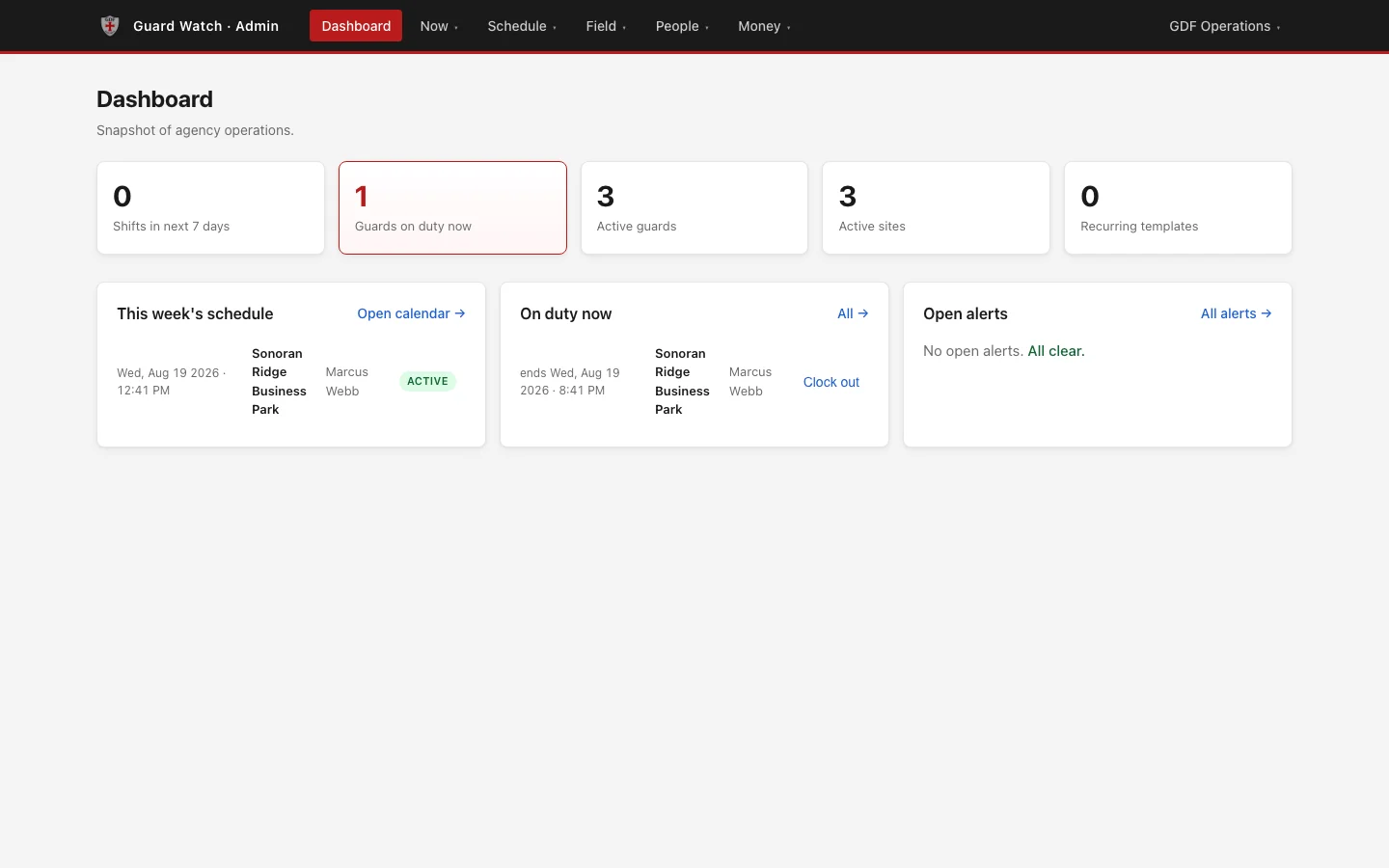Image resolution: width=1389 pixels, height=868 pixels.
Task: Click ends Wed, Aug 19 2026 · 8:41 PM text
Action: point(570,382)
